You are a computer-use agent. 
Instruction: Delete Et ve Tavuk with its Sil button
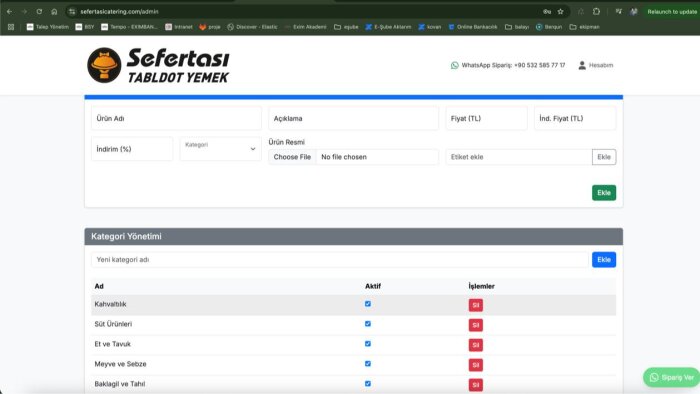coord(475,345)
